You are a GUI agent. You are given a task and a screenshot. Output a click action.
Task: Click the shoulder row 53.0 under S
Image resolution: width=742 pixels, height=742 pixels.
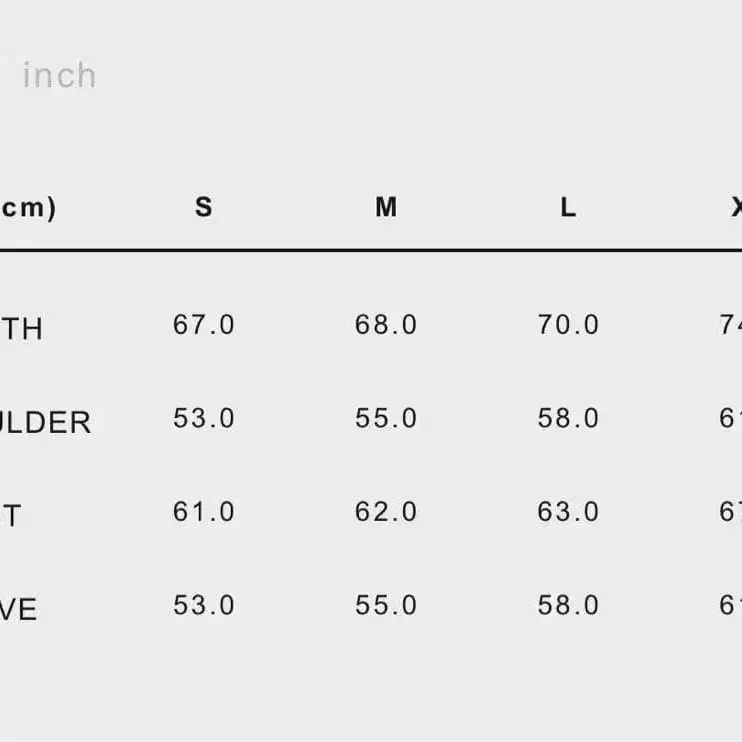pyautogui.click(x=204, y=418)
